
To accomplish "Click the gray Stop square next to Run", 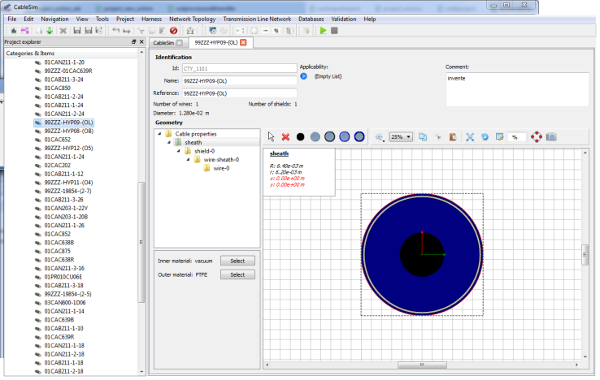I will 334,31.
